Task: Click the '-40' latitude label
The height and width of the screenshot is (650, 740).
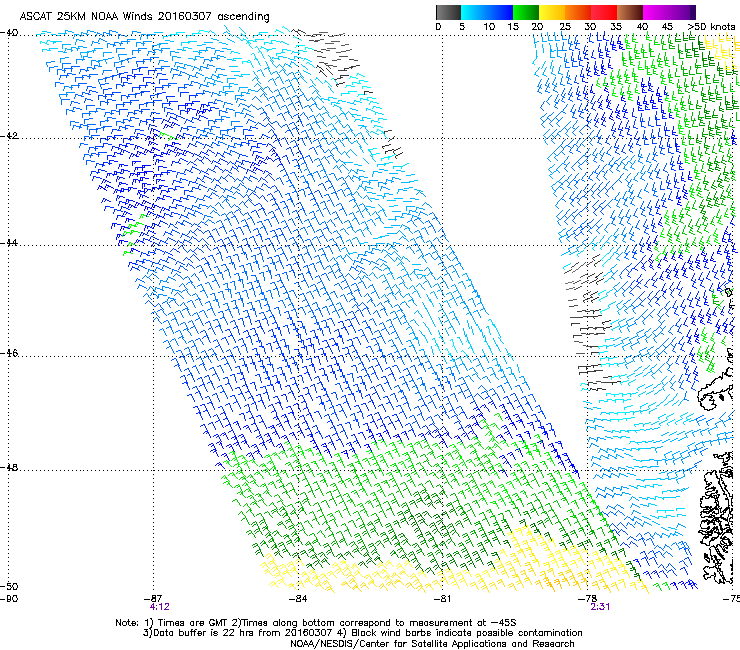Action: (9, 33)
